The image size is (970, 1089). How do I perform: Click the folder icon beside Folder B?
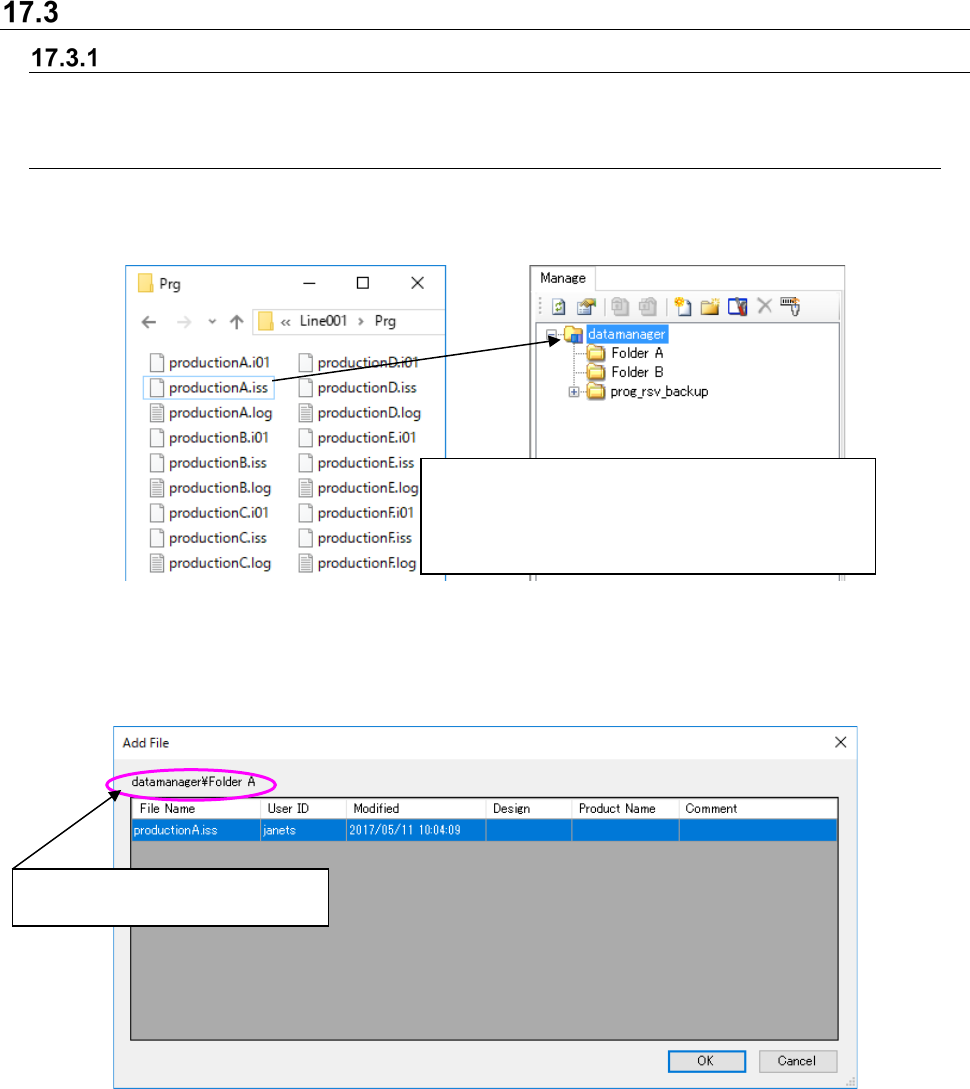coord(596,373)
